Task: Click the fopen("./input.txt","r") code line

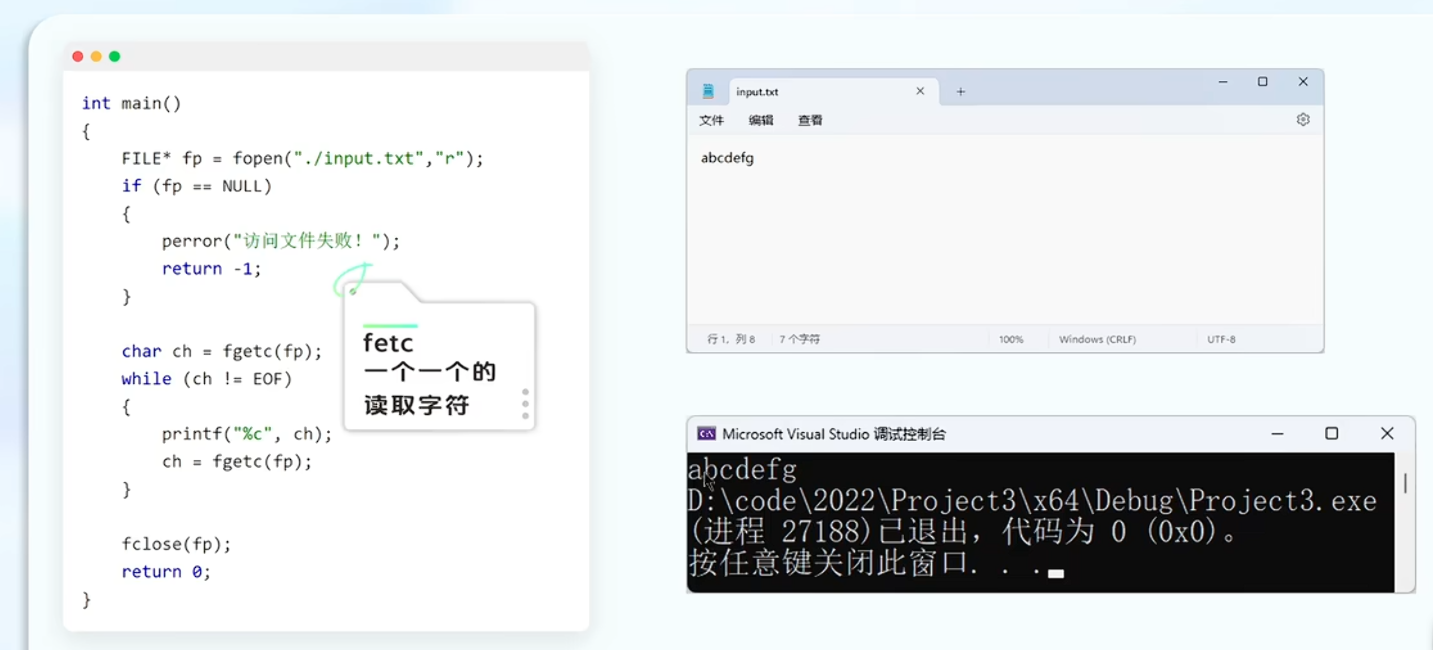Action: (303, 158)
